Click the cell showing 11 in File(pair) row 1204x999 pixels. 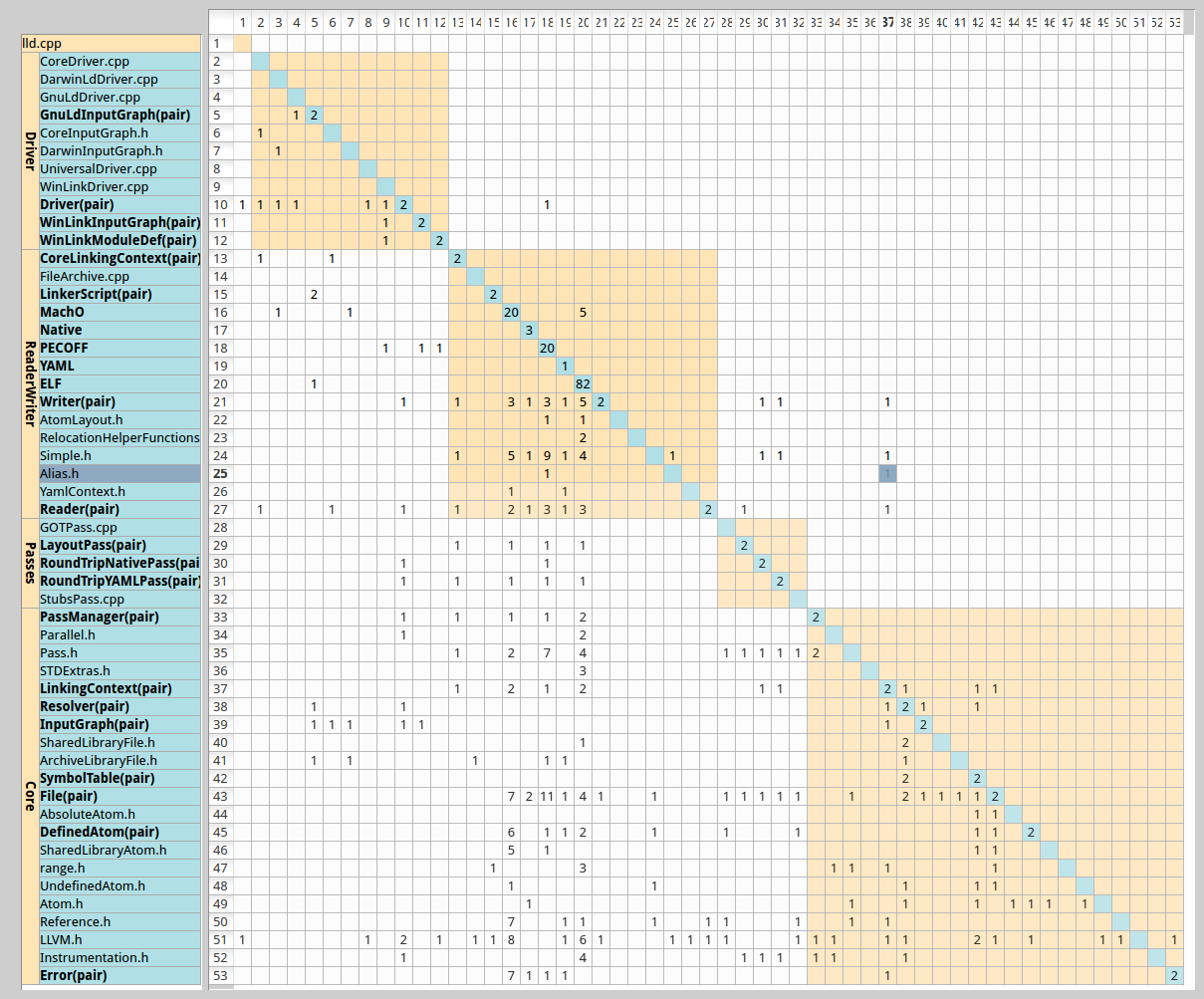click(x=547, y=797)
